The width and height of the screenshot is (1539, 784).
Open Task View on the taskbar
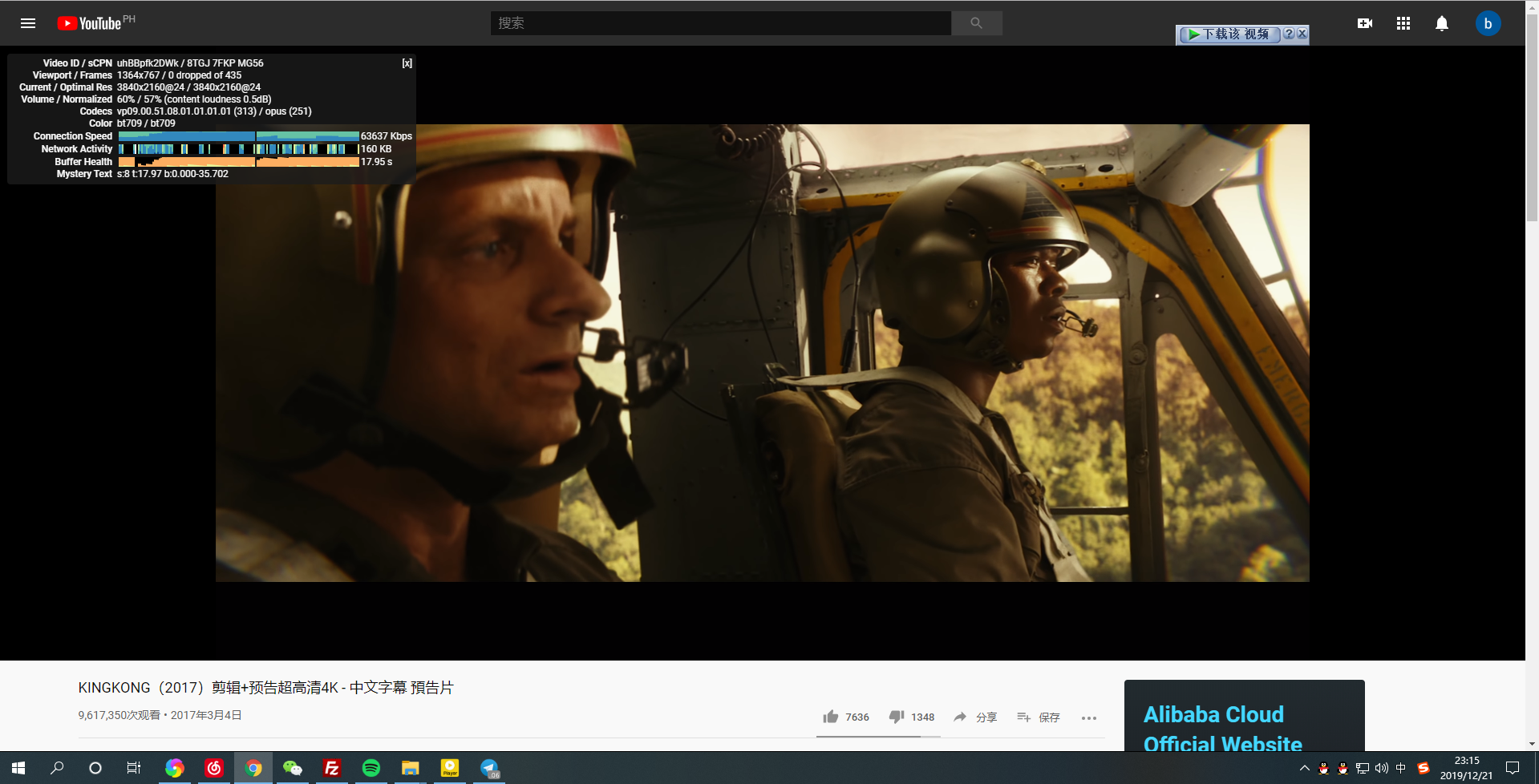(x=134, y=768)
